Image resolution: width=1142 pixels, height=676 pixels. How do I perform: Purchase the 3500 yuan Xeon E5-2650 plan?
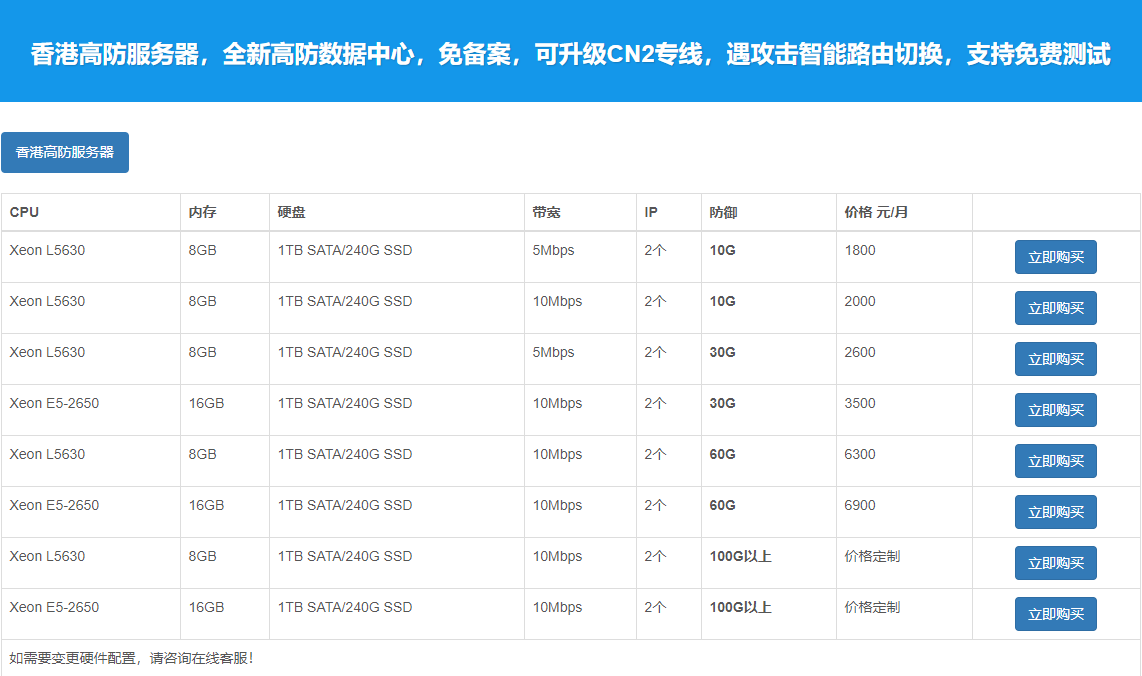1055,410
